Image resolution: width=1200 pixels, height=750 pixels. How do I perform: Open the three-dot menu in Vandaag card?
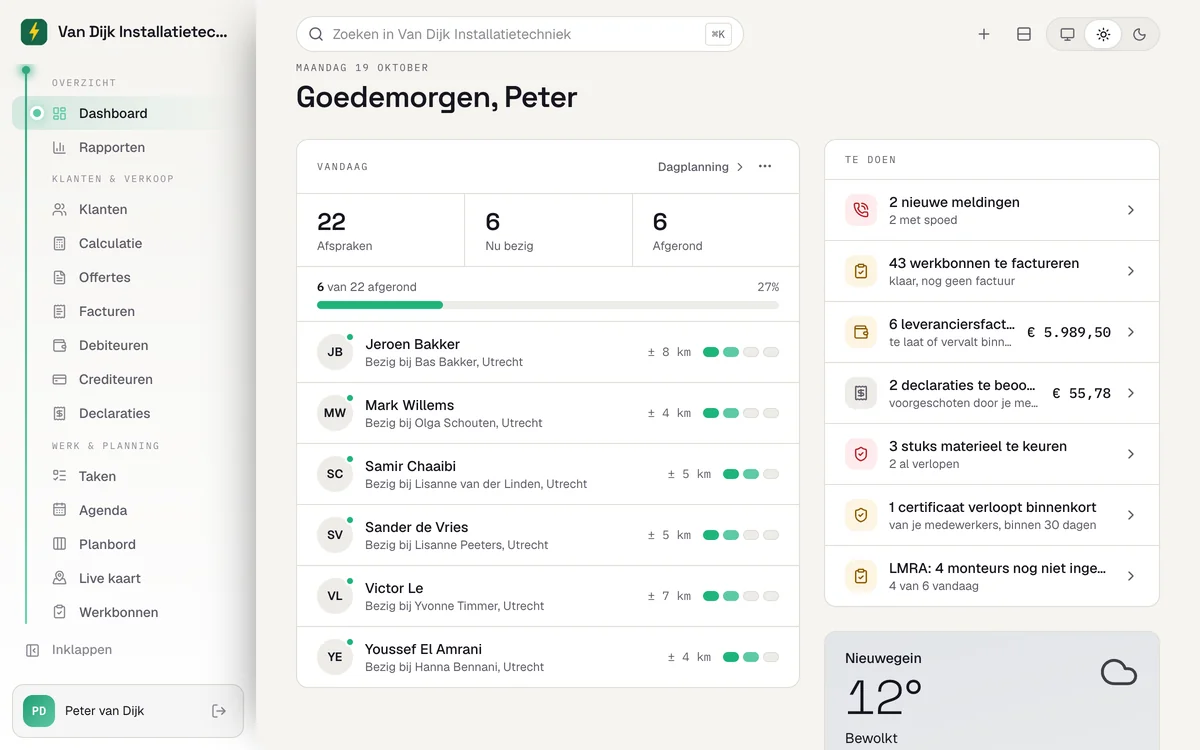tap(765, 167)
